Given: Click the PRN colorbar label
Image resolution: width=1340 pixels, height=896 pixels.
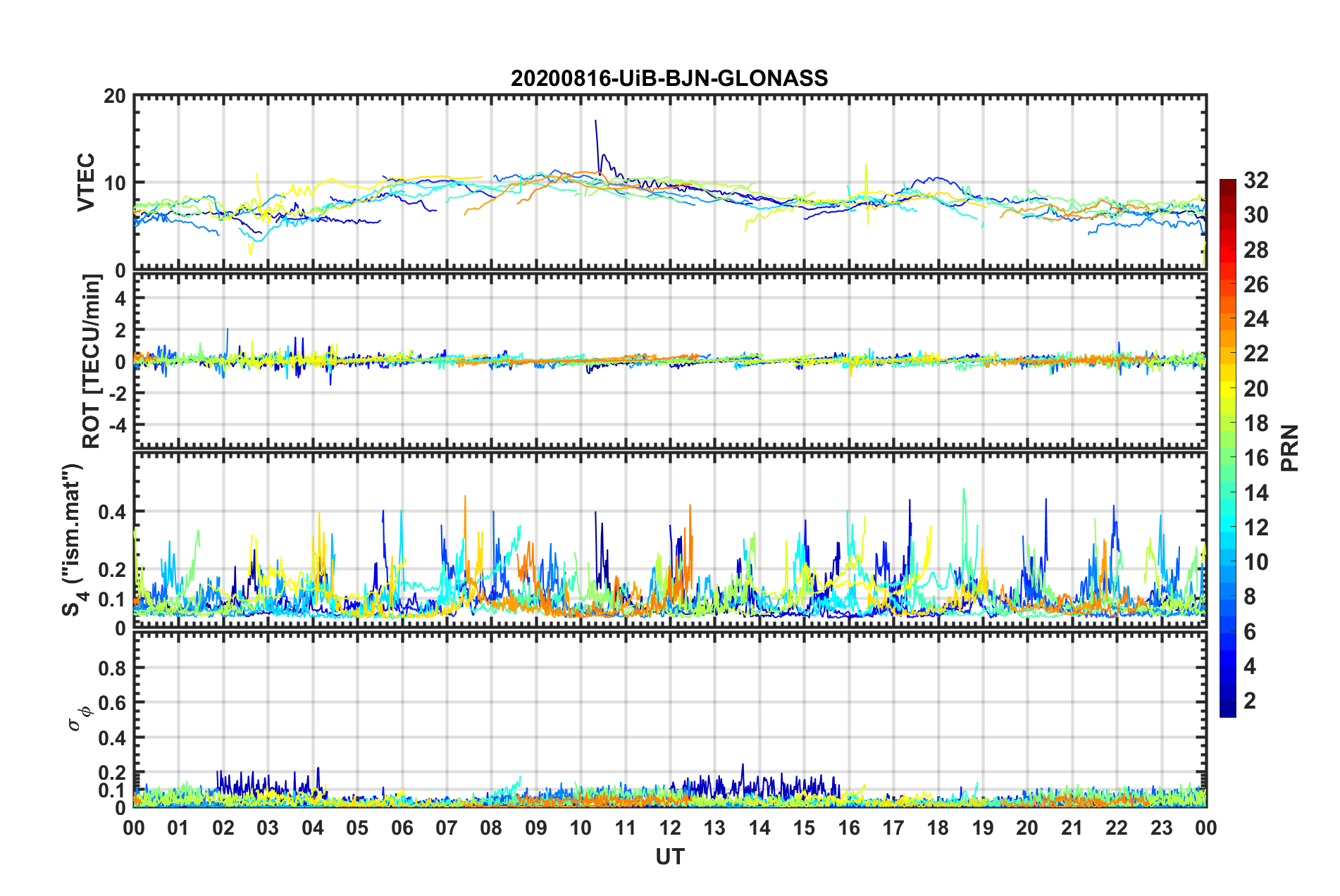Looking at the screenshot, I should 1289,448.
